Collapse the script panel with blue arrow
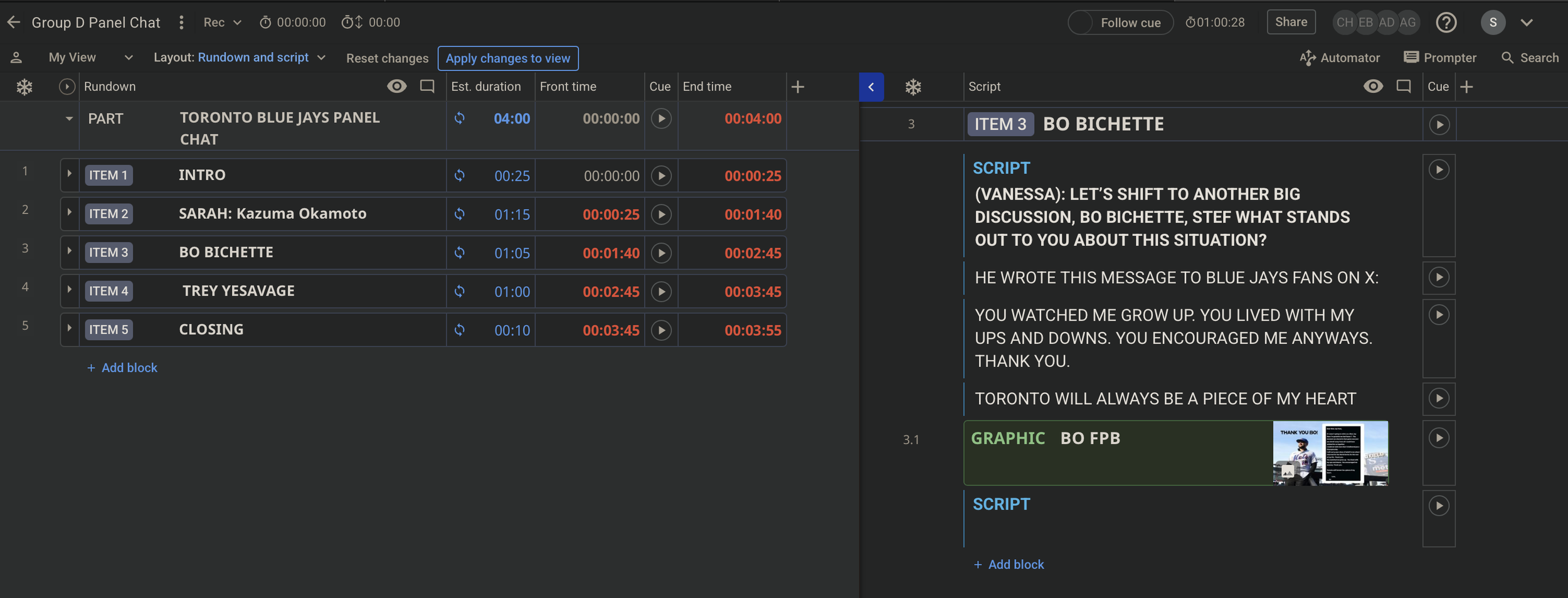Screen dimensions: 1568x598 click(x=871, y=87)
